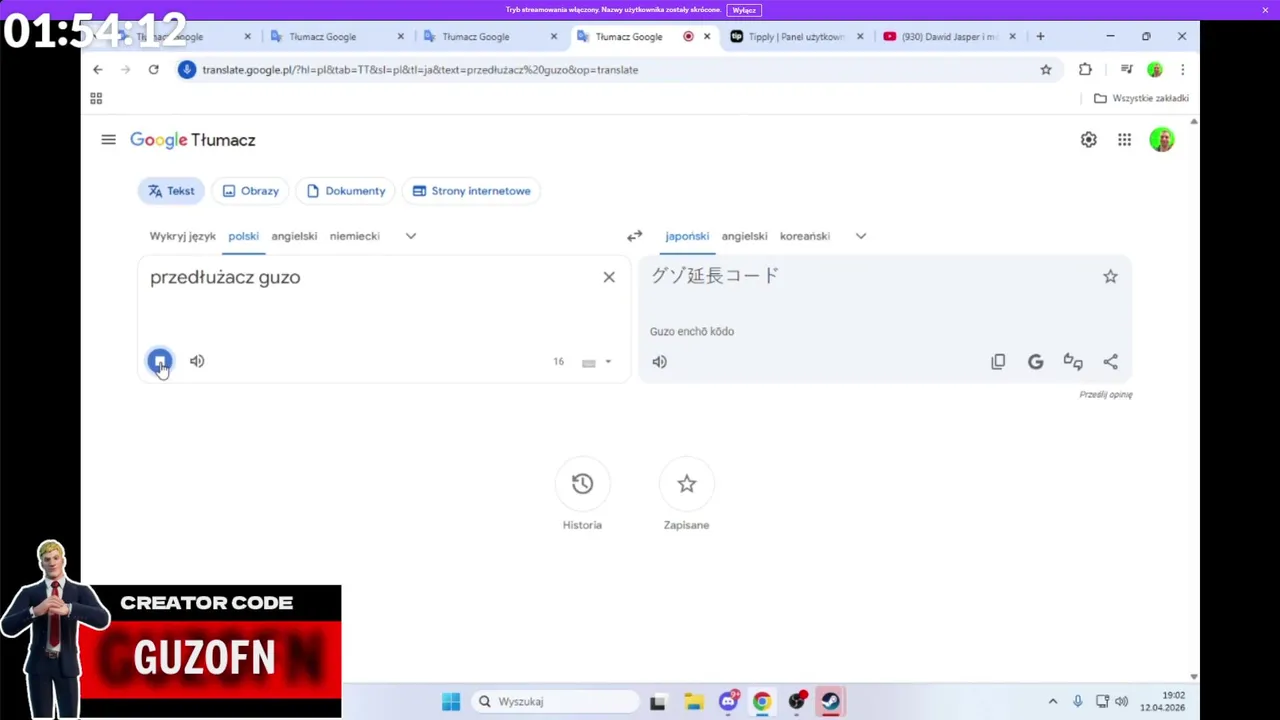Reload the current page
The width and height of the screenshot is (1280, 720).
coord(153,69)
